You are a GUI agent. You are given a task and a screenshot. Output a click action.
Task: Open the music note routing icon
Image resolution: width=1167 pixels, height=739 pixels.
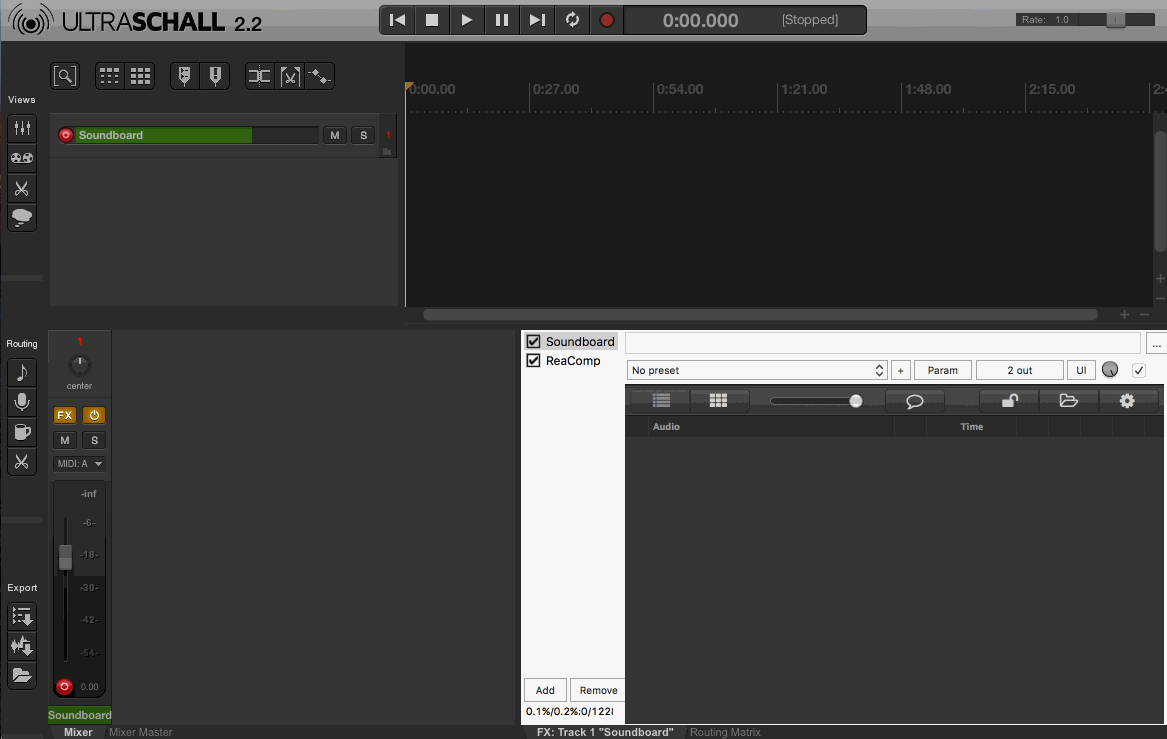[22, 372]
